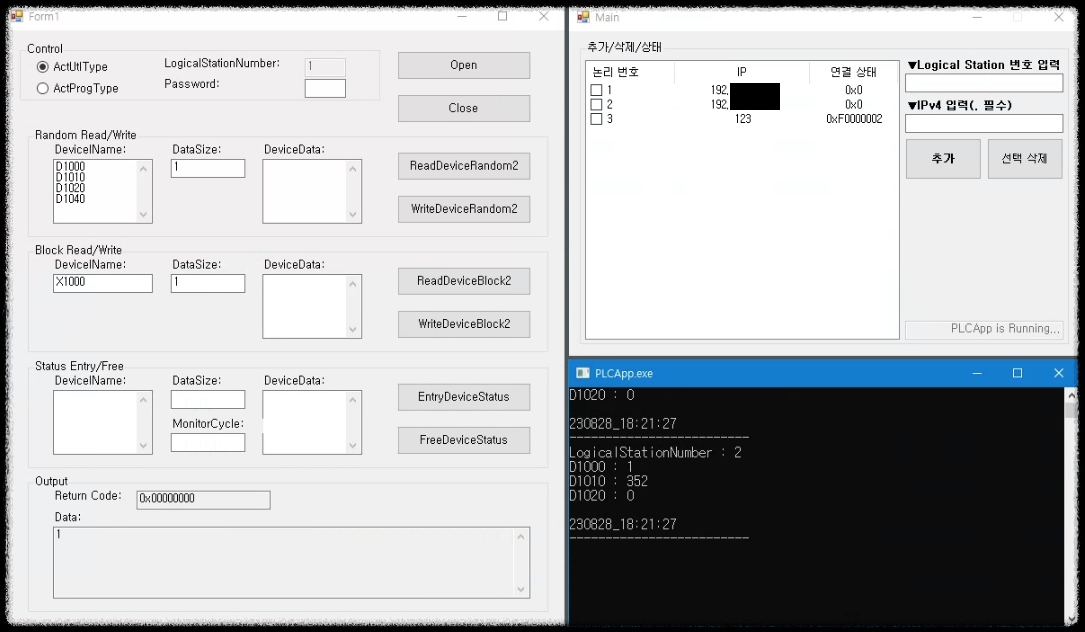The image size is (1085, 632).
Task: Click the IPv4 입력 input field
Action: click(x=984, y=123)
